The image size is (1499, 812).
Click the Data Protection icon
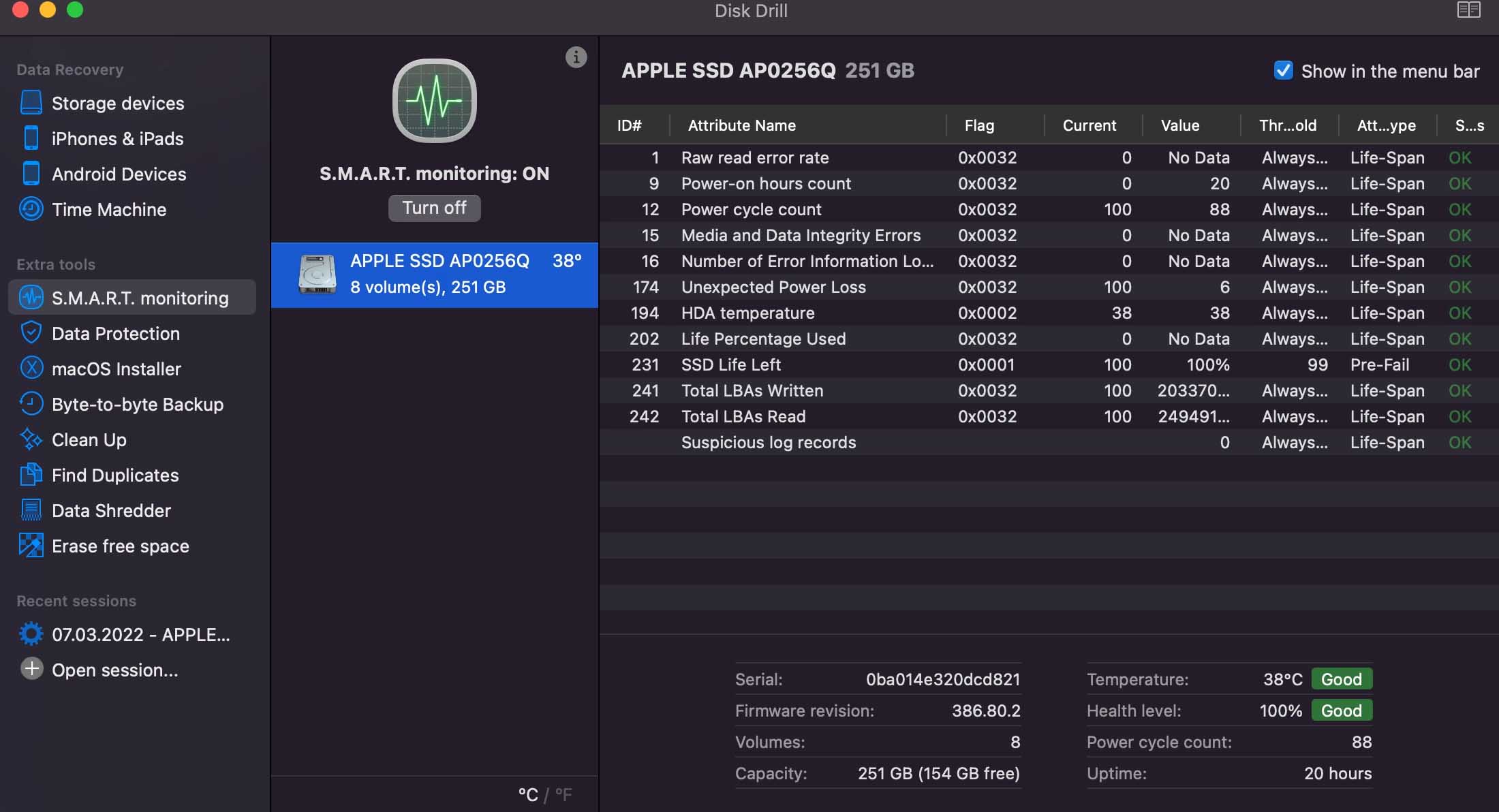point(30,333)
